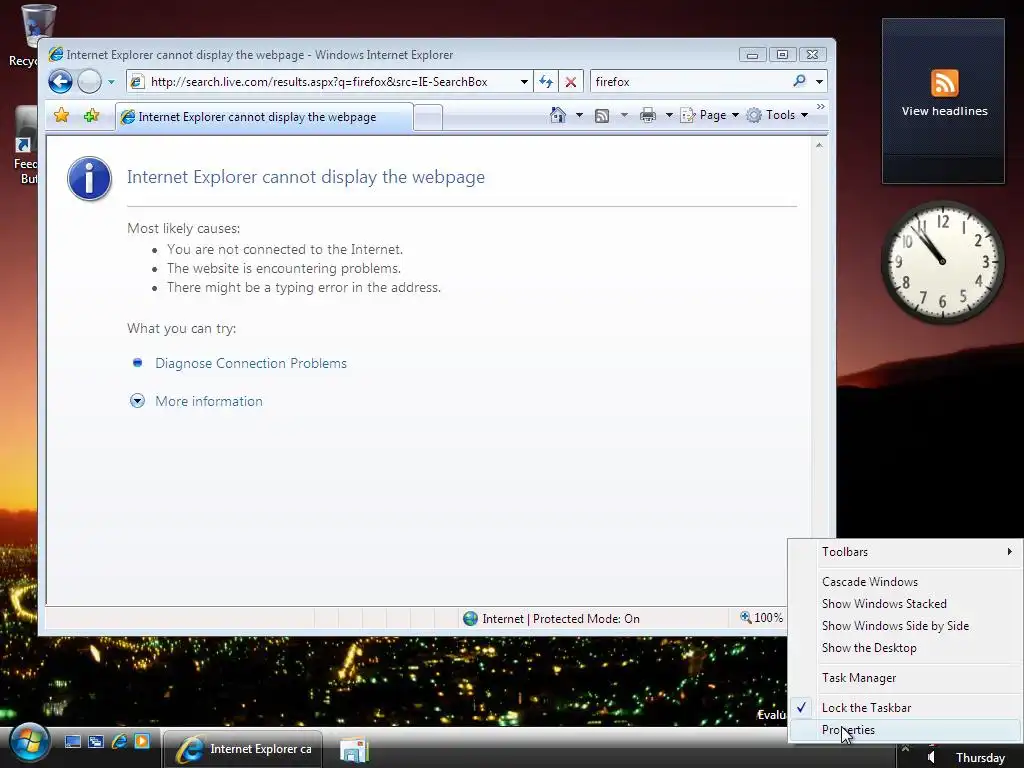
Task: Expand the Home button dropdown arrow
Action: [579, 115]
